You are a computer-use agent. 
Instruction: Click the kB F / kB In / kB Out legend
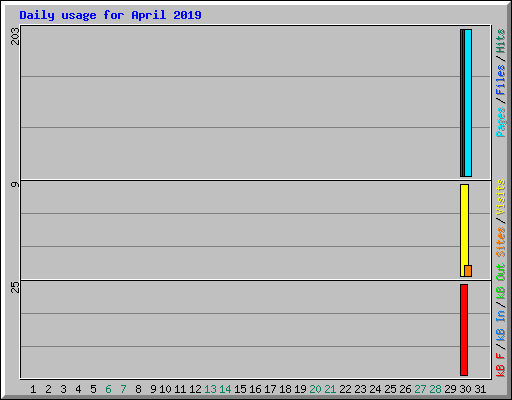(x=501, y=320)
